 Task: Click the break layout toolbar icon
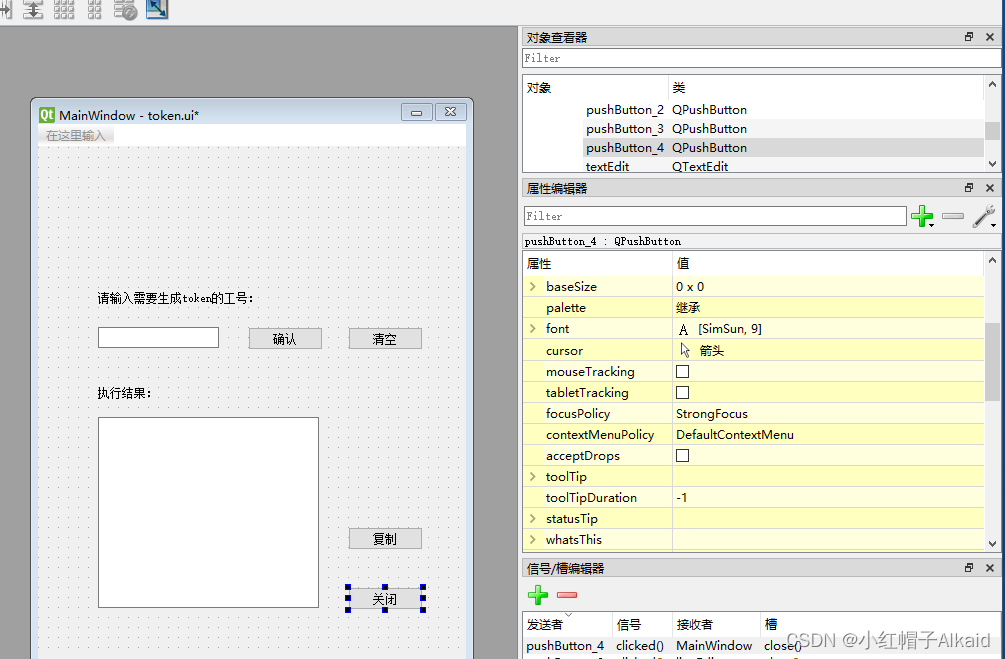point(126,10)
